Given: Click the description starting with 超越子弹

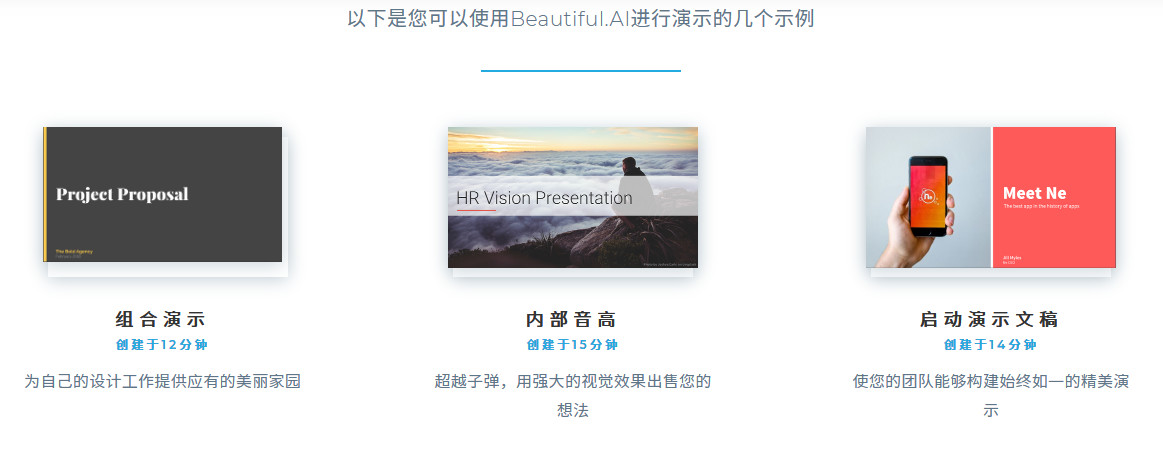Looking at the screenshot, I should 573,396.
